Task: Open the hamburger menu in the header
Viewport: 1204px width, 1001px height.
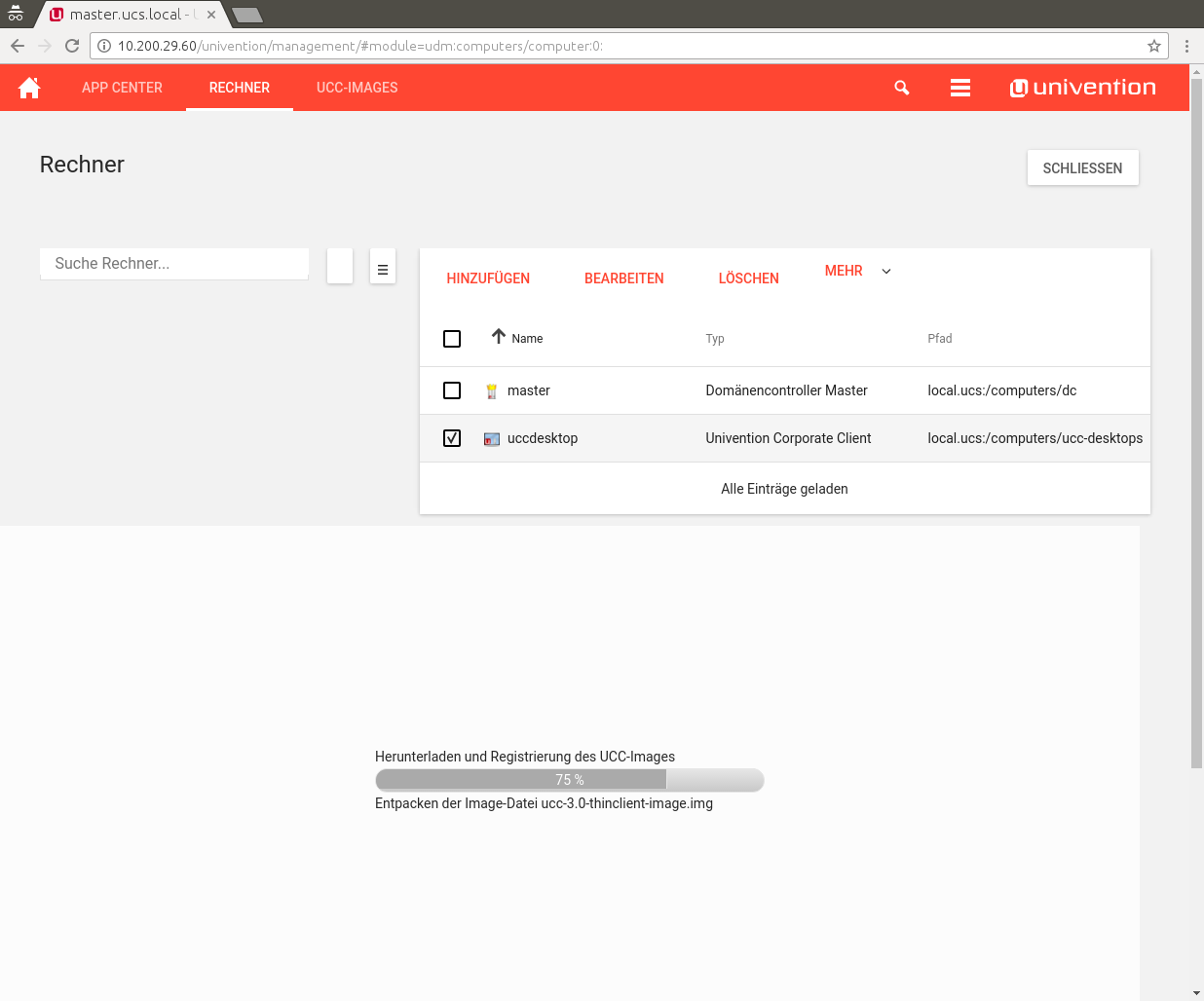Action: 959,88
